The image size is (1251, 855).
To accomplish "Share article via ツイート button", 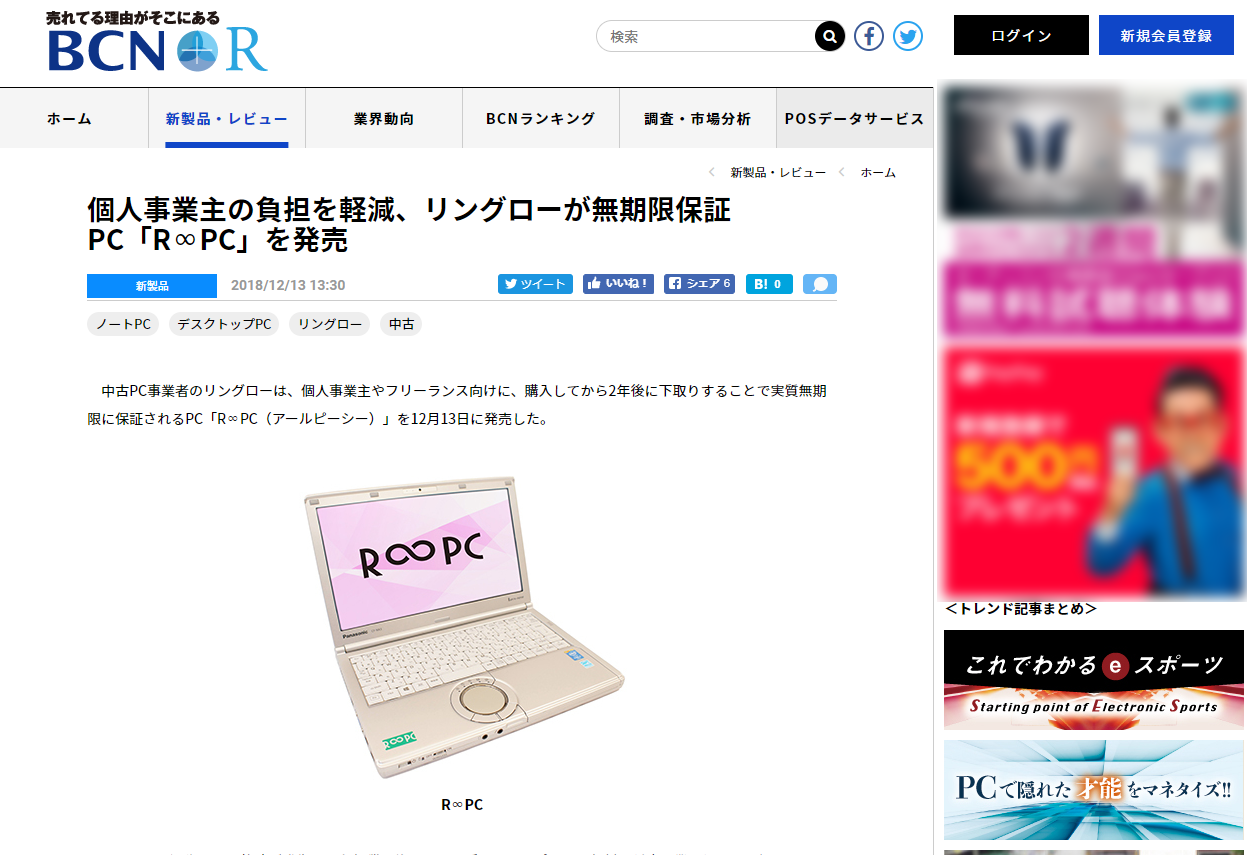I will tap(535, 284).
